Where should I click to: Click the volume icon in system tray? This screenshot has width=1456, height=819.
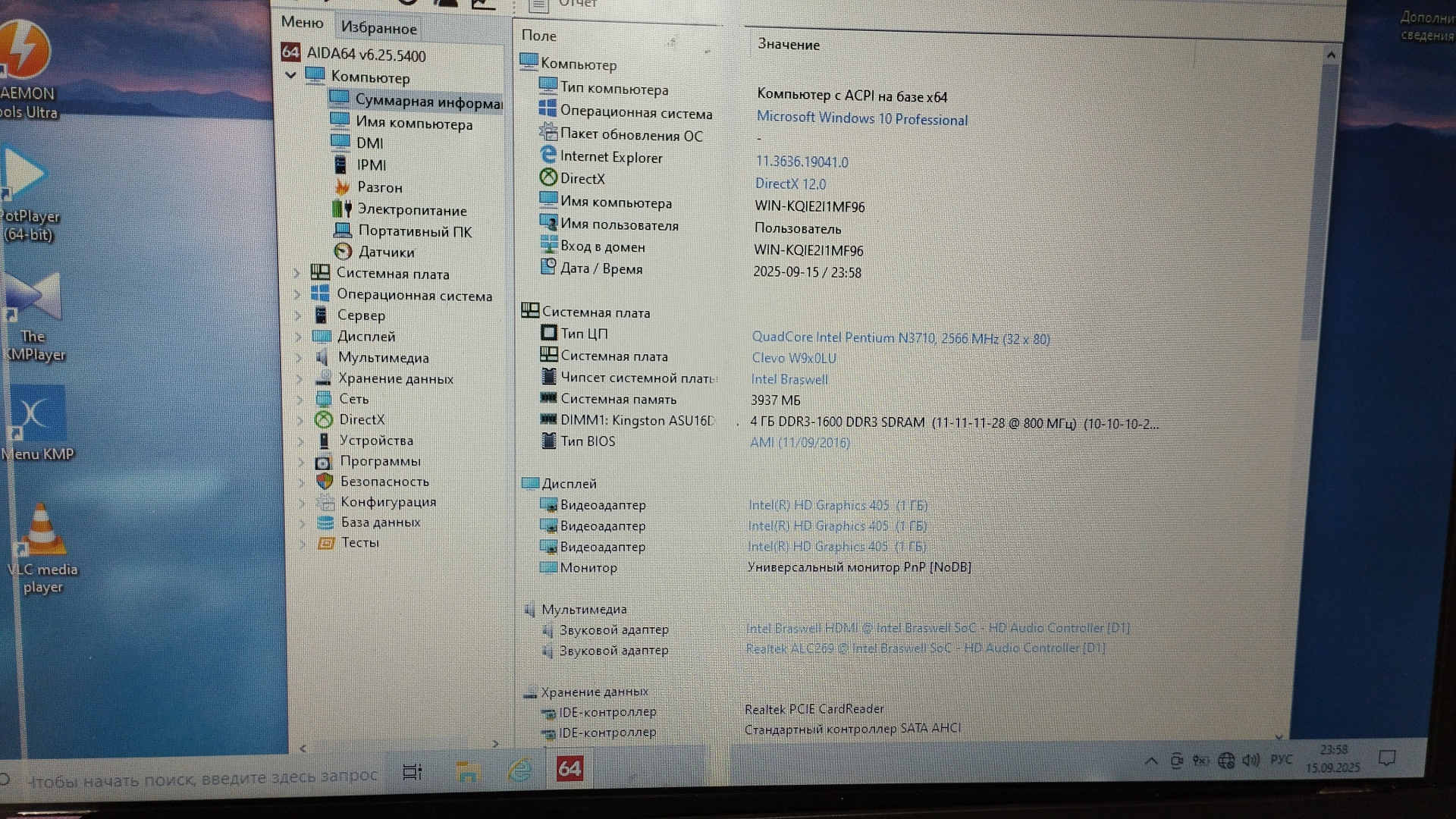point(1250,760)
